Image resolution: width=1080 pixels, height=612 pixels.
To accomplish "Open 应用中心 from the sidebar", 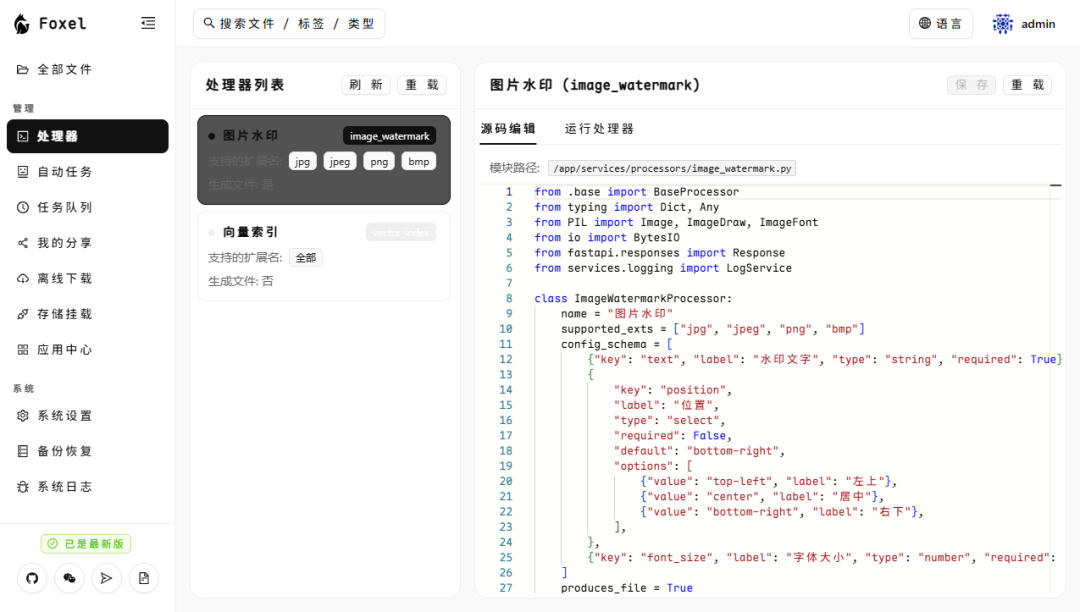I will pyautogui.click(x=65, y=350).
